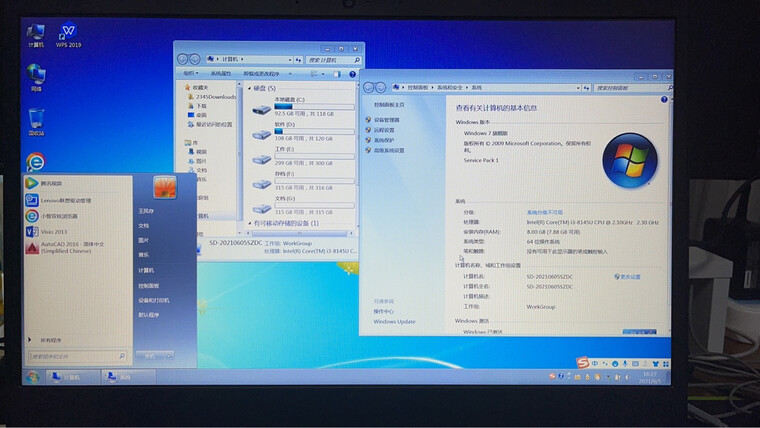This screenshot has width=760, height=428.
Task: Open 控制面板 from the Start menu
Action: pos(148,286)
